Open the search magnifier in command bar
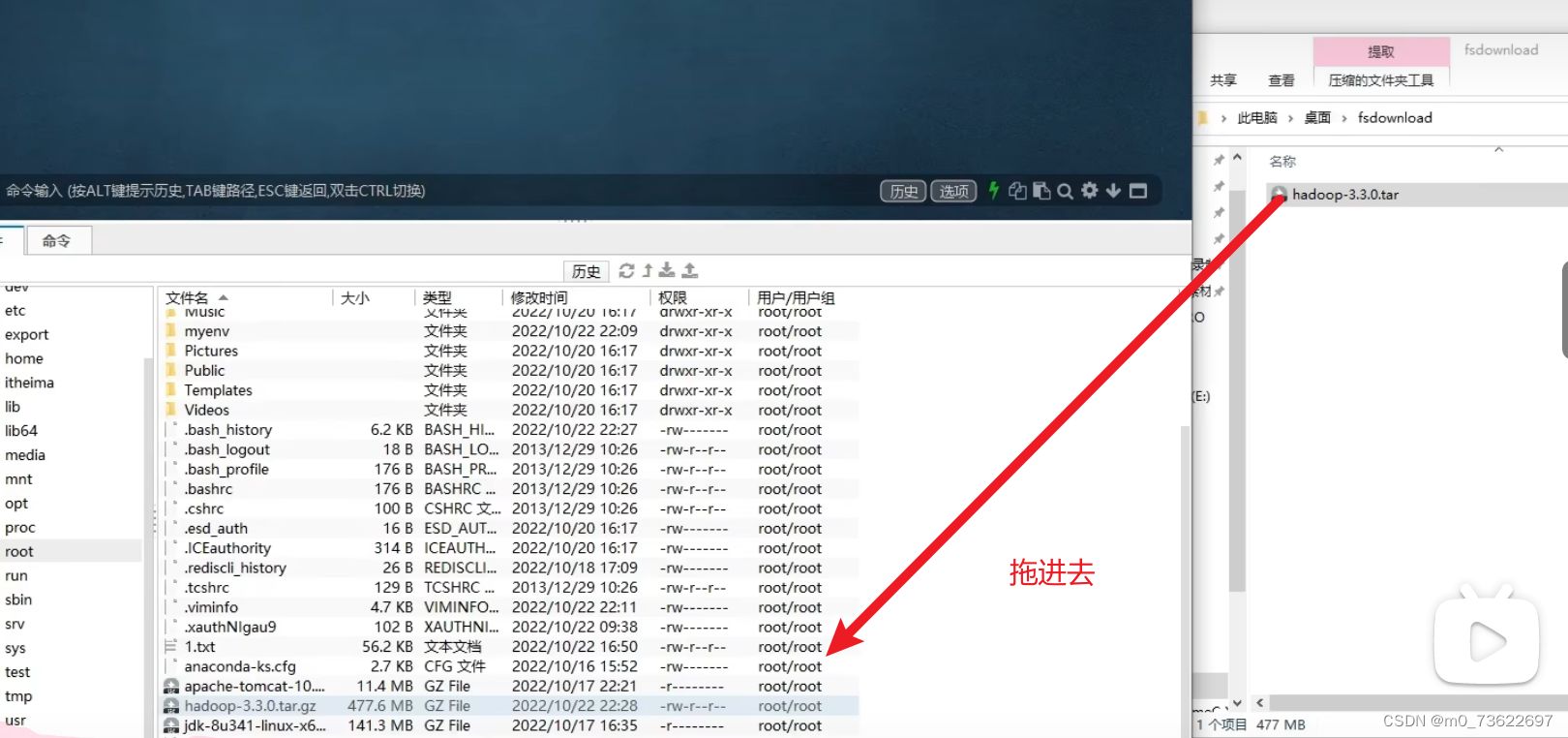 (x=1065, y=191)
